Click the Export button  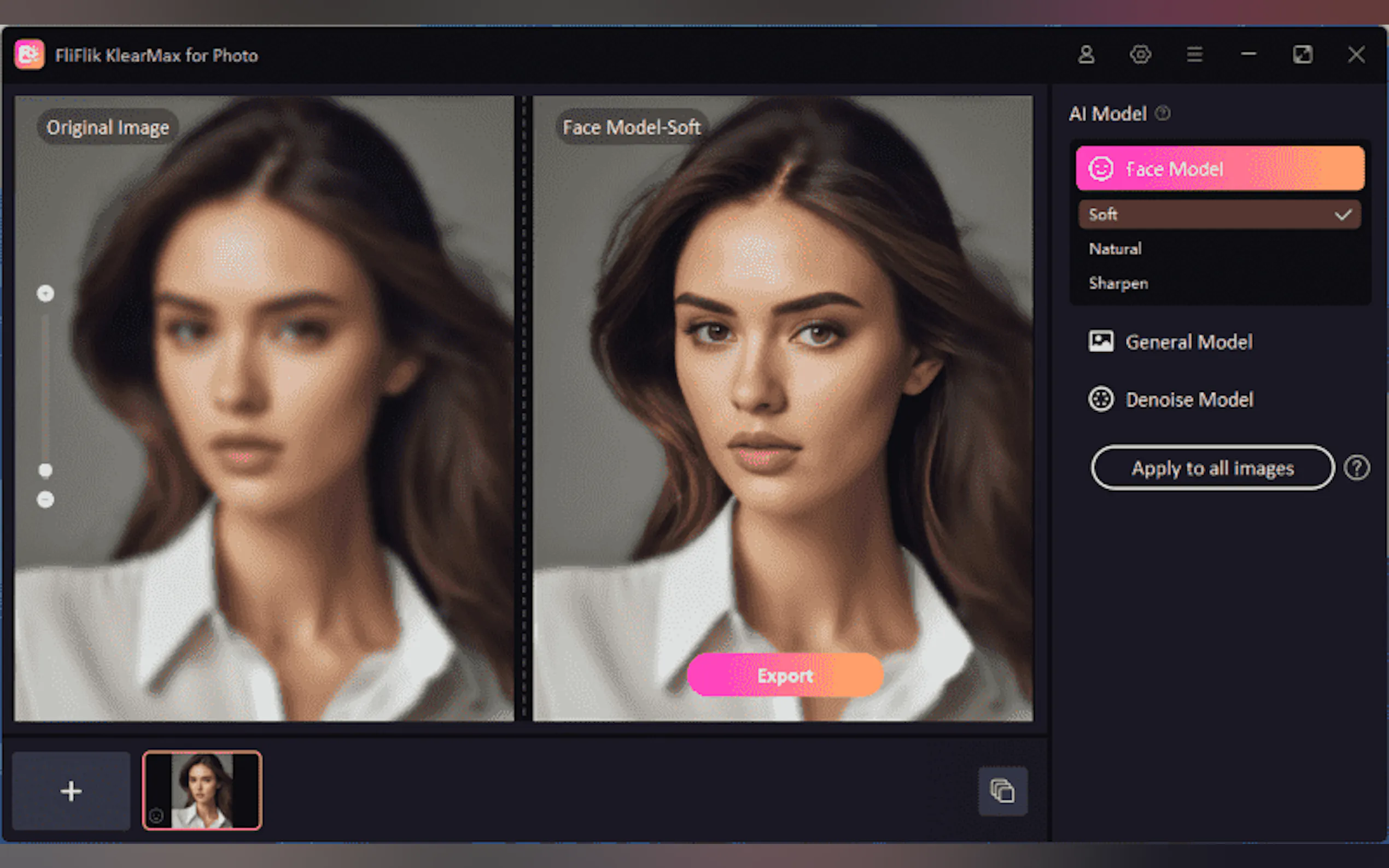[784, 675]
